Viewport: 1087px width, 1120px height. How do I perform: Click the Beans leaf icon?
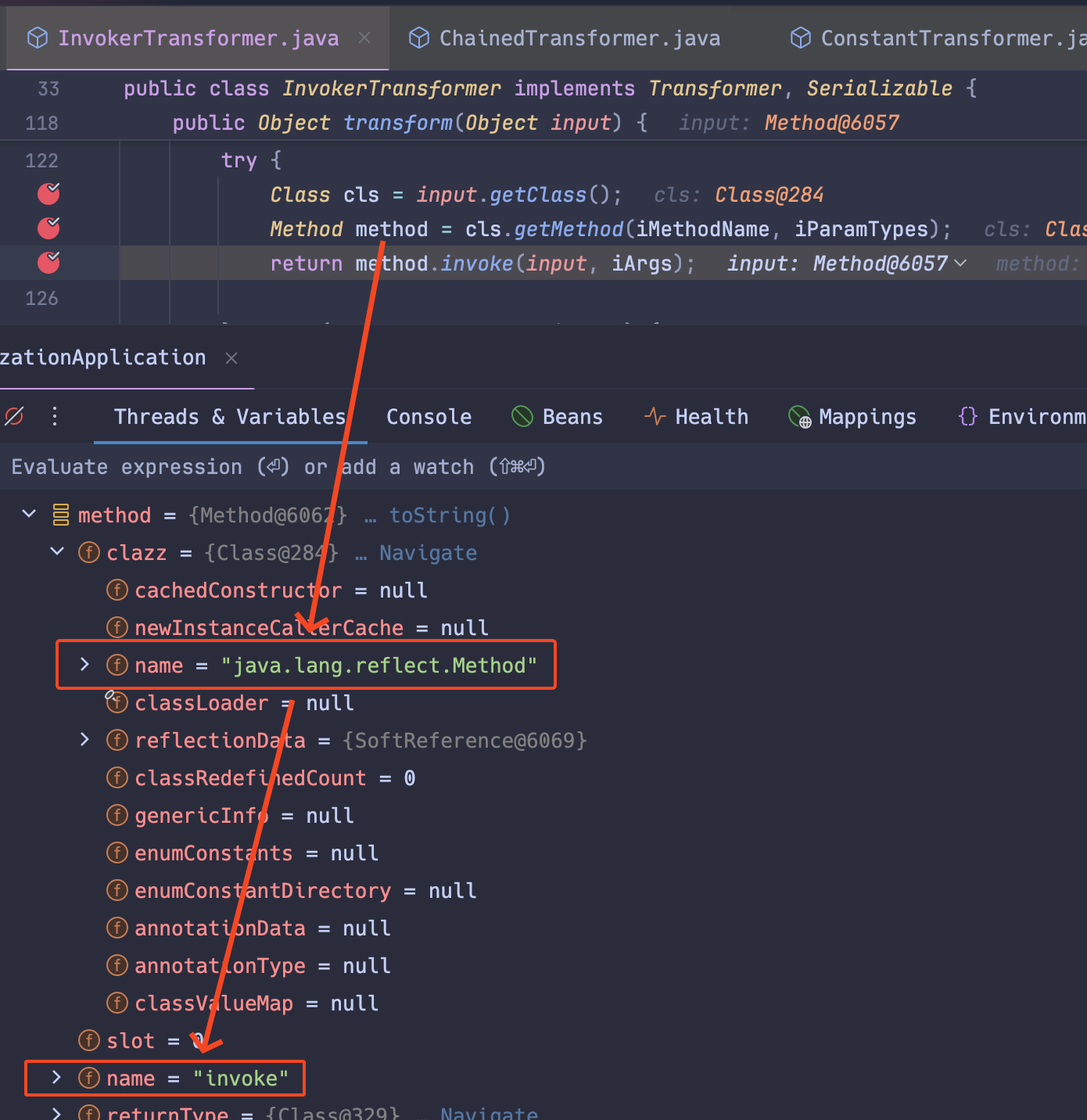click(522, 416)
